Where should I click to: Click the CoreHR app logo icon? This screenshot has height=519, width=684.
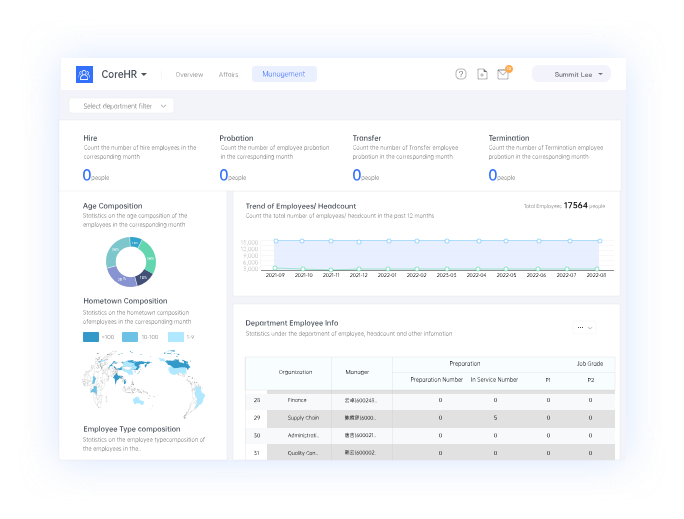tap(84, 74)
